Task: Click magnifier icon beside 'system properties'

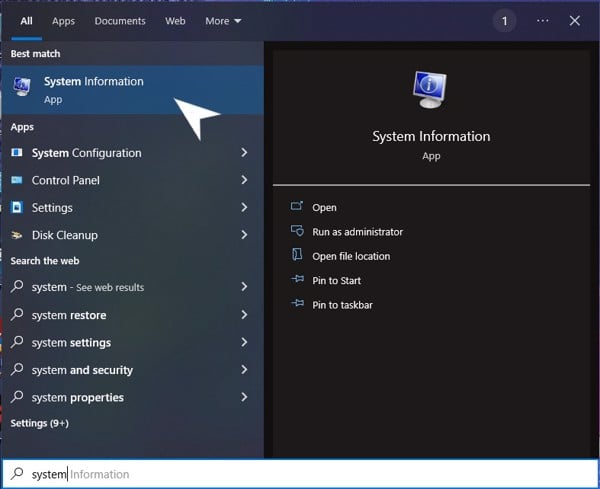Action: [x=17, y=397]
